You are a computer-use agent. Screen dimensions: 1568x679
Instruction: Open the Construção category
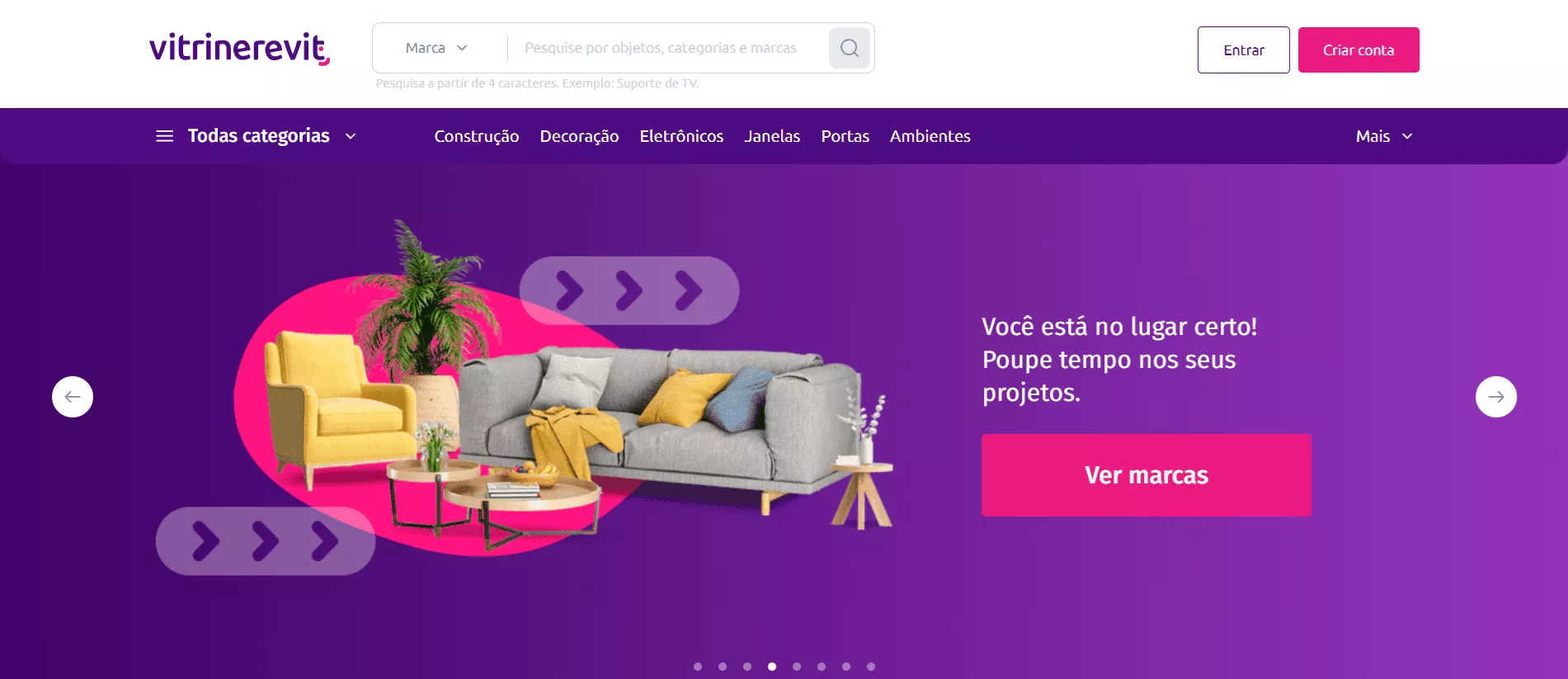click(x=477, y=136)
